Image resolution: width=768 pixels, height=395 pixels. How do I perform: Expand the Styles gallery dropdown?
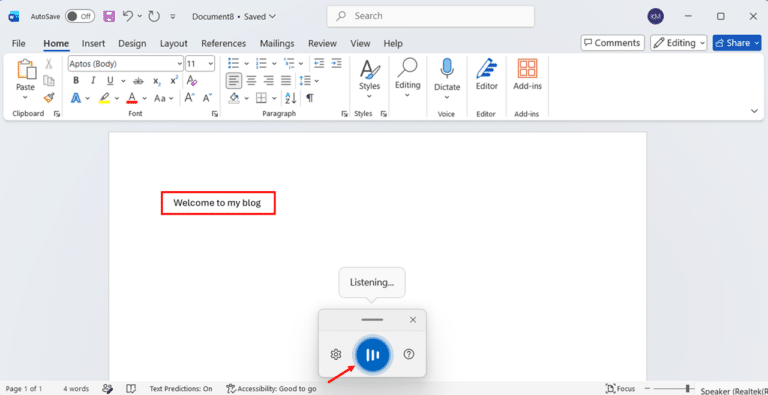coord(369,97)
